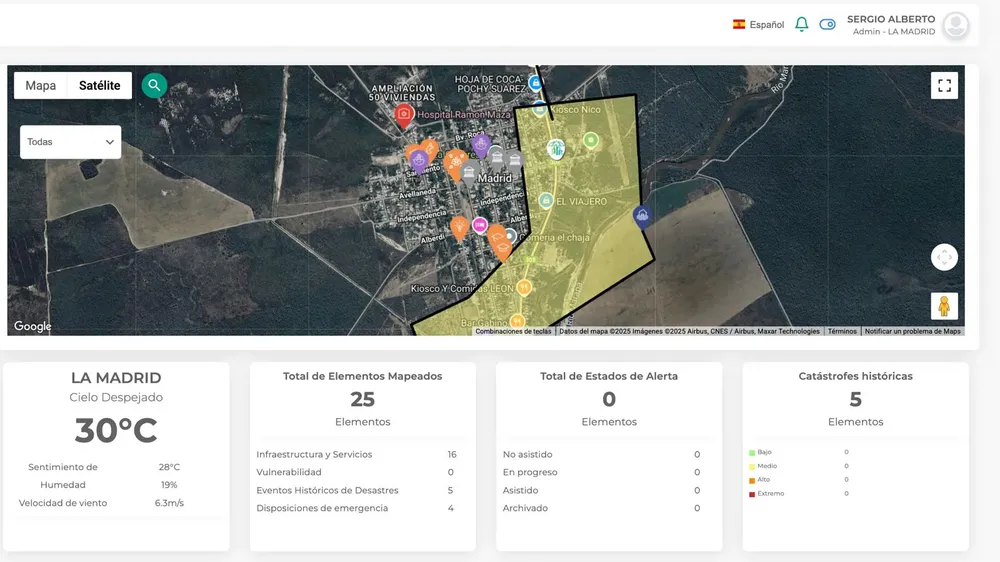The image size is (1000, 562).
Task: Click the red Extremo legend swatch
Action: point(752,494)
